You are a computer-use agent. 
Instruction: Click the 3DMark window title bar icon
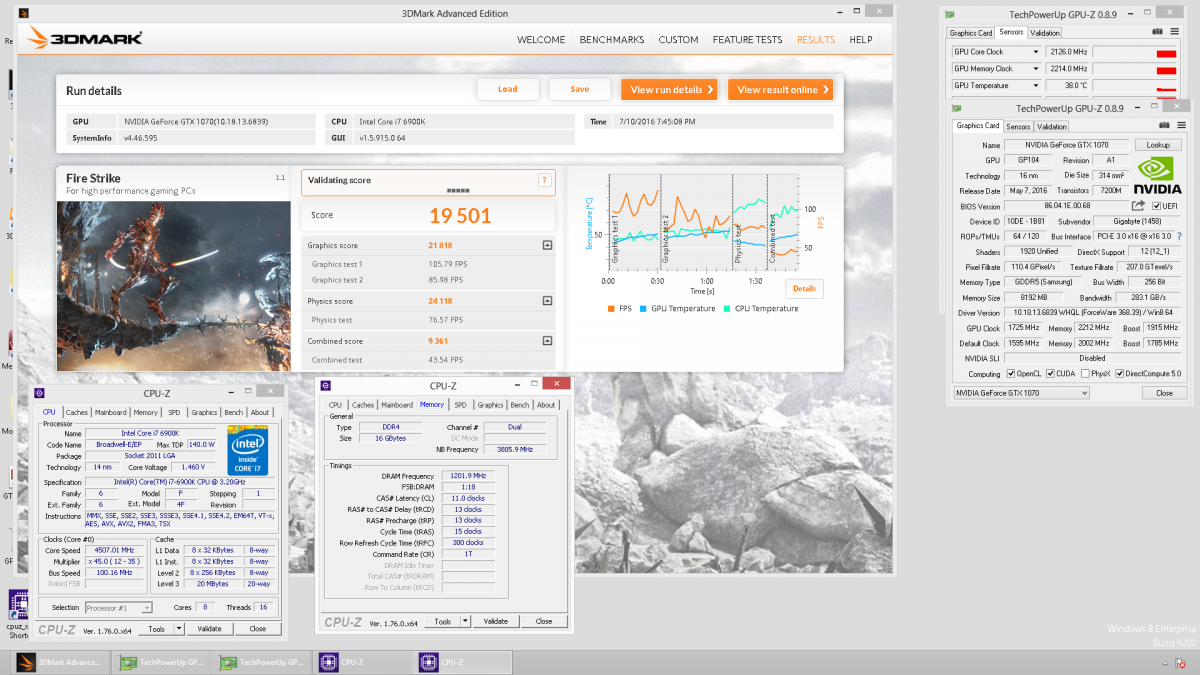point(24,13)
